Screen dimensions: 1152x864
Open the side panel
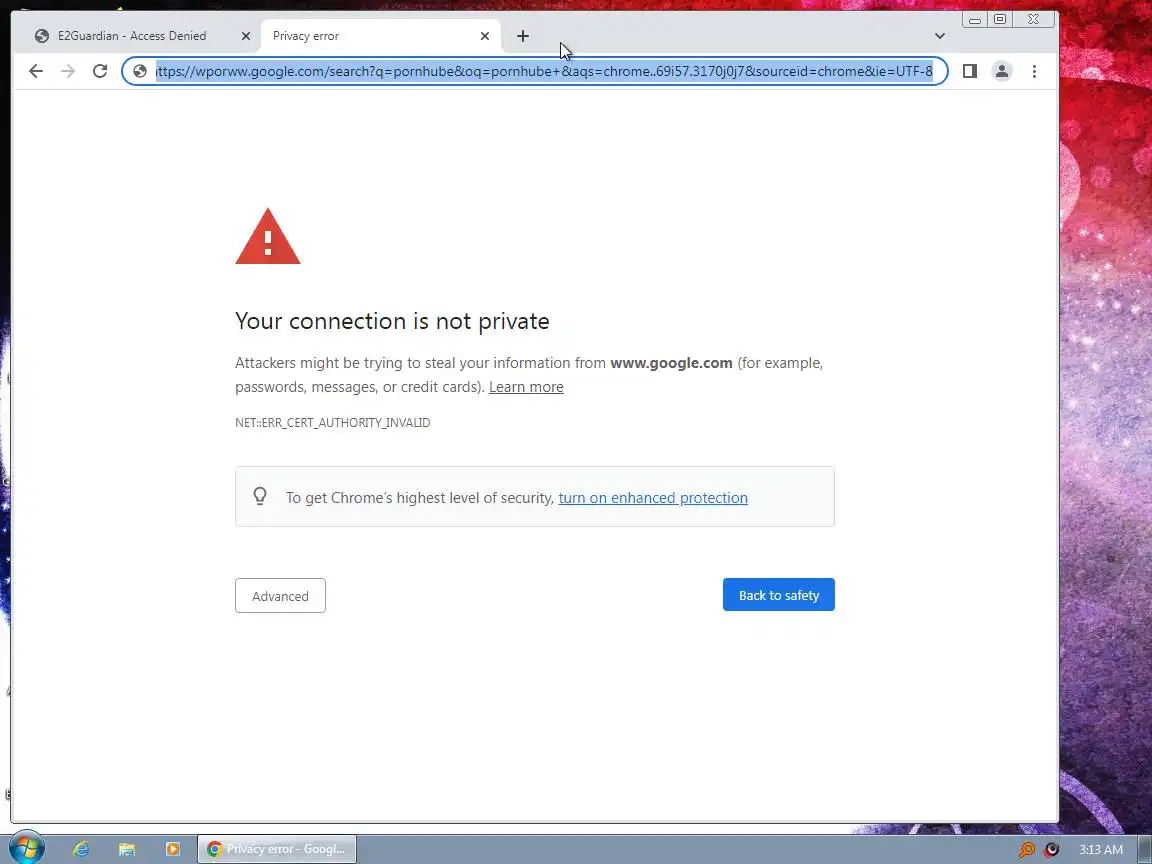(x=970, y=71)
